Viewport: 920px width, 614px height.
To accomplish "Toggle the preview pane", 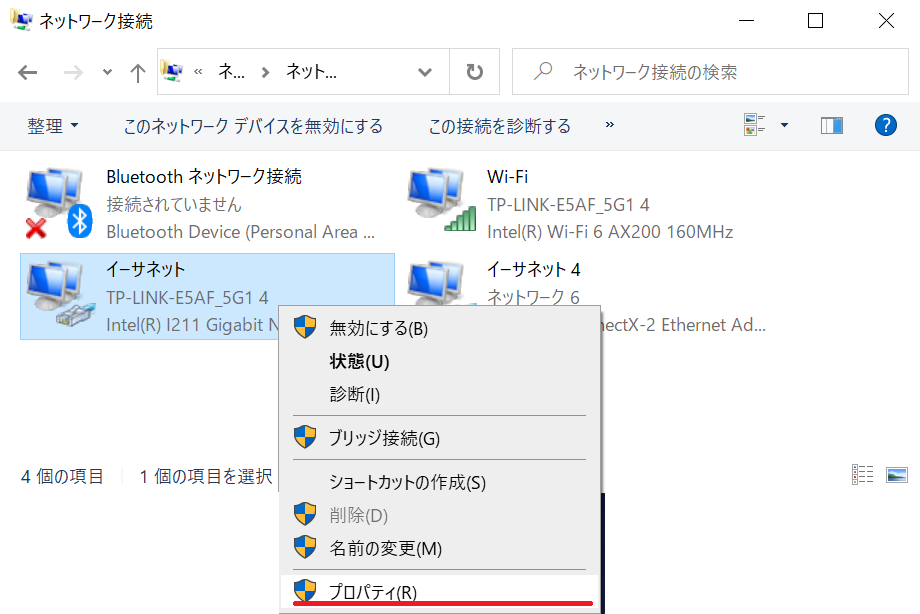I will 831,125.
